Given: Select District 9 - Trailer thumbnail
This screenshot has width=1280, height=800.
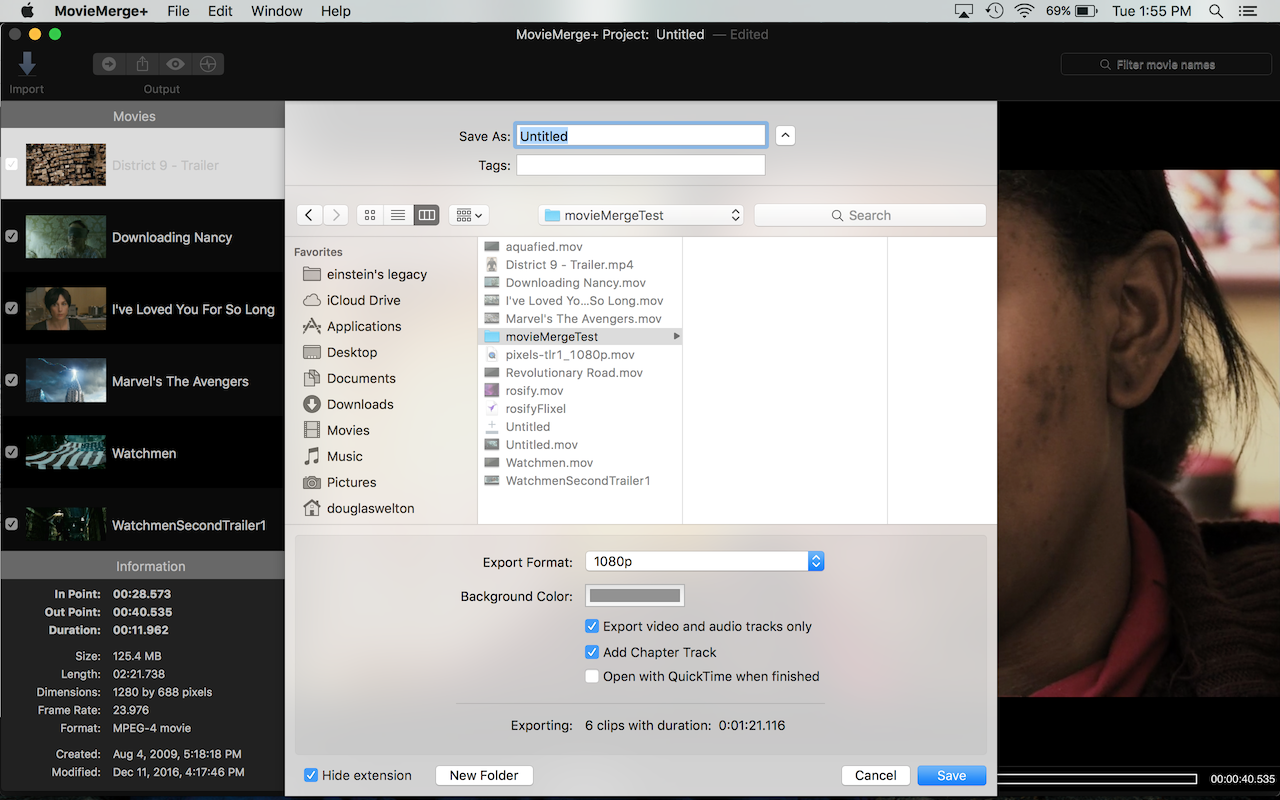Looking at the screenshot, I should pos(66,165).
